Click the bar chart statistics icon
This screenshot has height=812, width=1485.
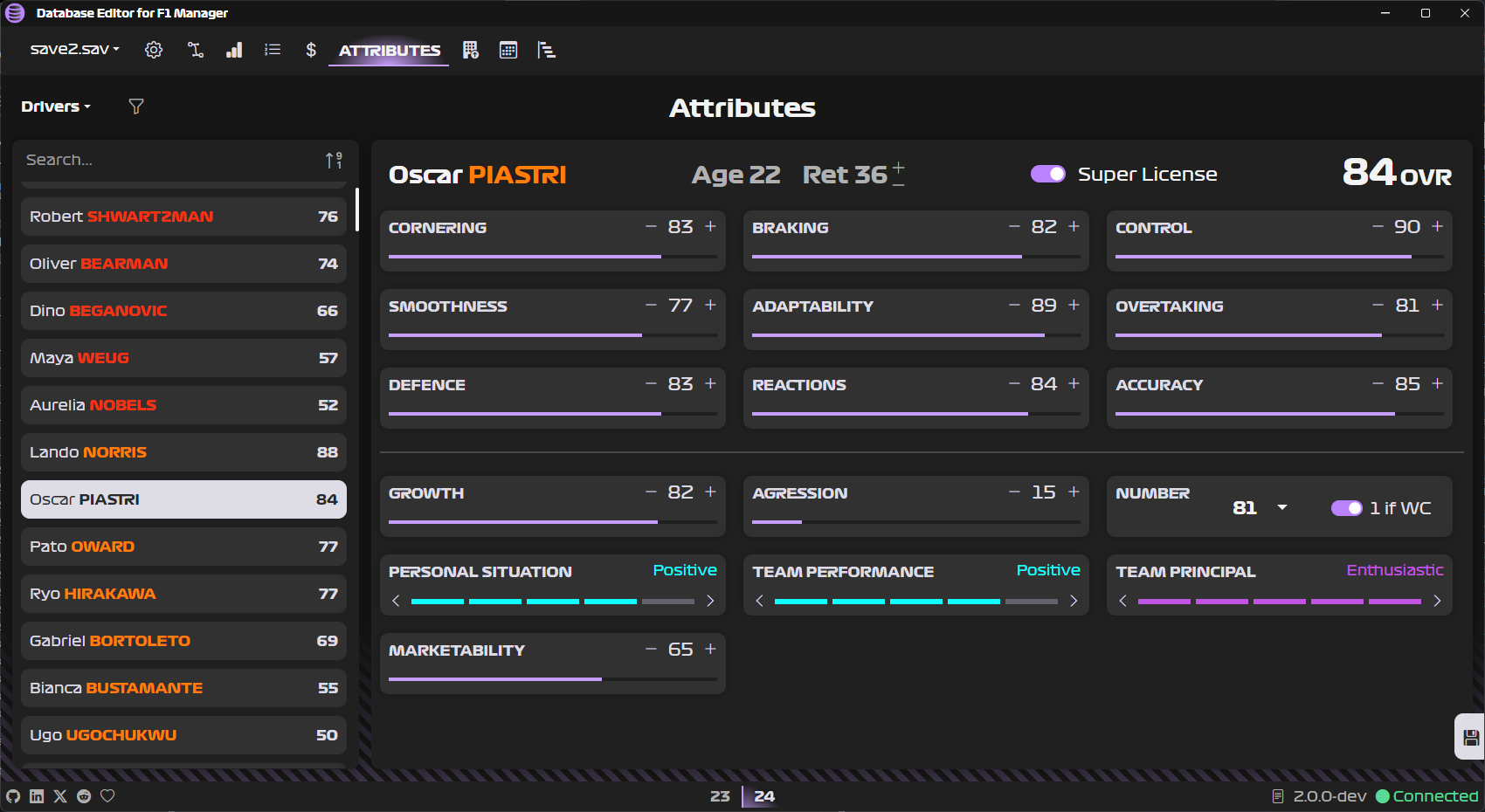(x=234, y=50)
